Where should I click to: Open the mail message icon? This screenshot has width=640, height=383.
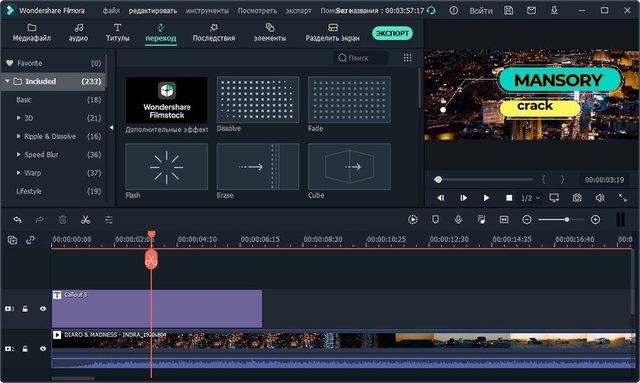[531, 10]
